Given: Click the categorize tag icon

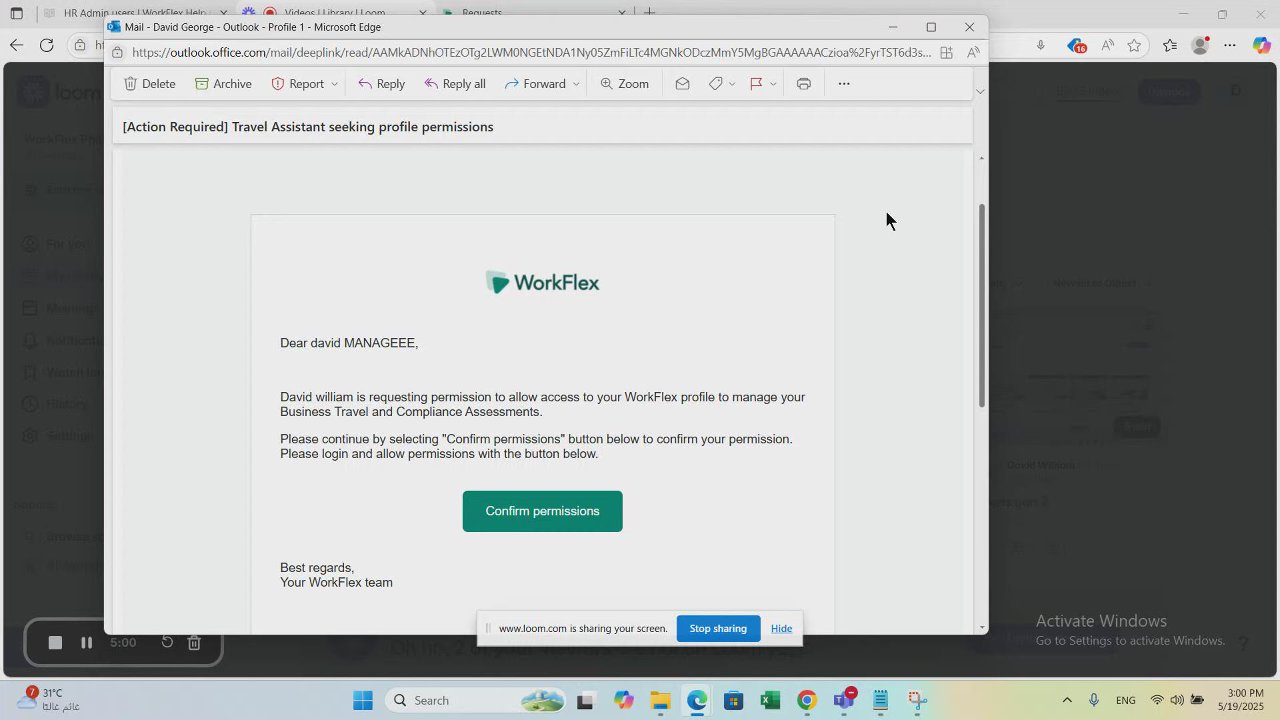Looking at the screenshot, I should (715, 84).
